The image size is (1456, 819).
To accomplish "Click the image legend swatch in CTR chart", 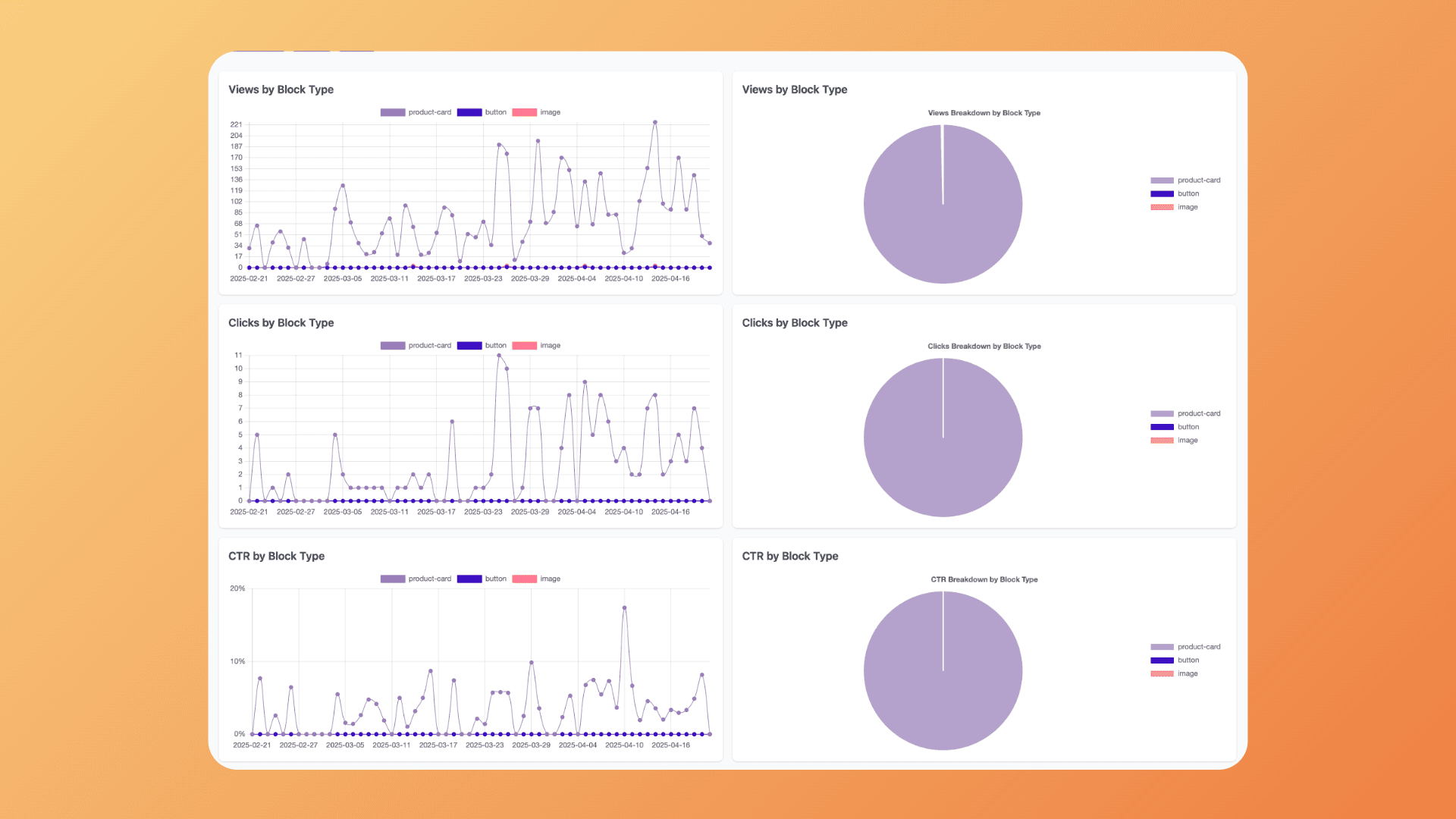I will pos(526,578).
